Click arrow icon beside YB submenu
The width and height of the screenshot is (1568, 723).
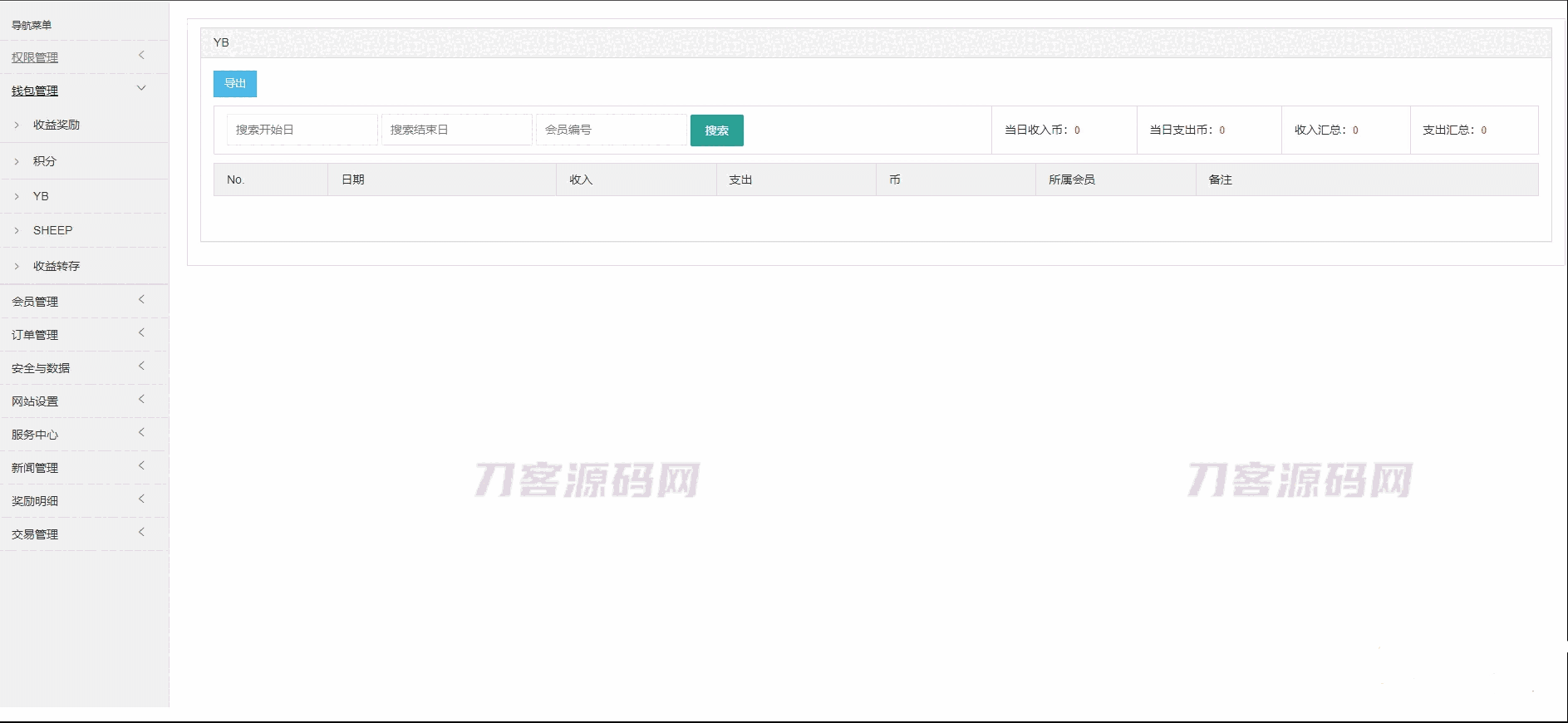(17, 197)
